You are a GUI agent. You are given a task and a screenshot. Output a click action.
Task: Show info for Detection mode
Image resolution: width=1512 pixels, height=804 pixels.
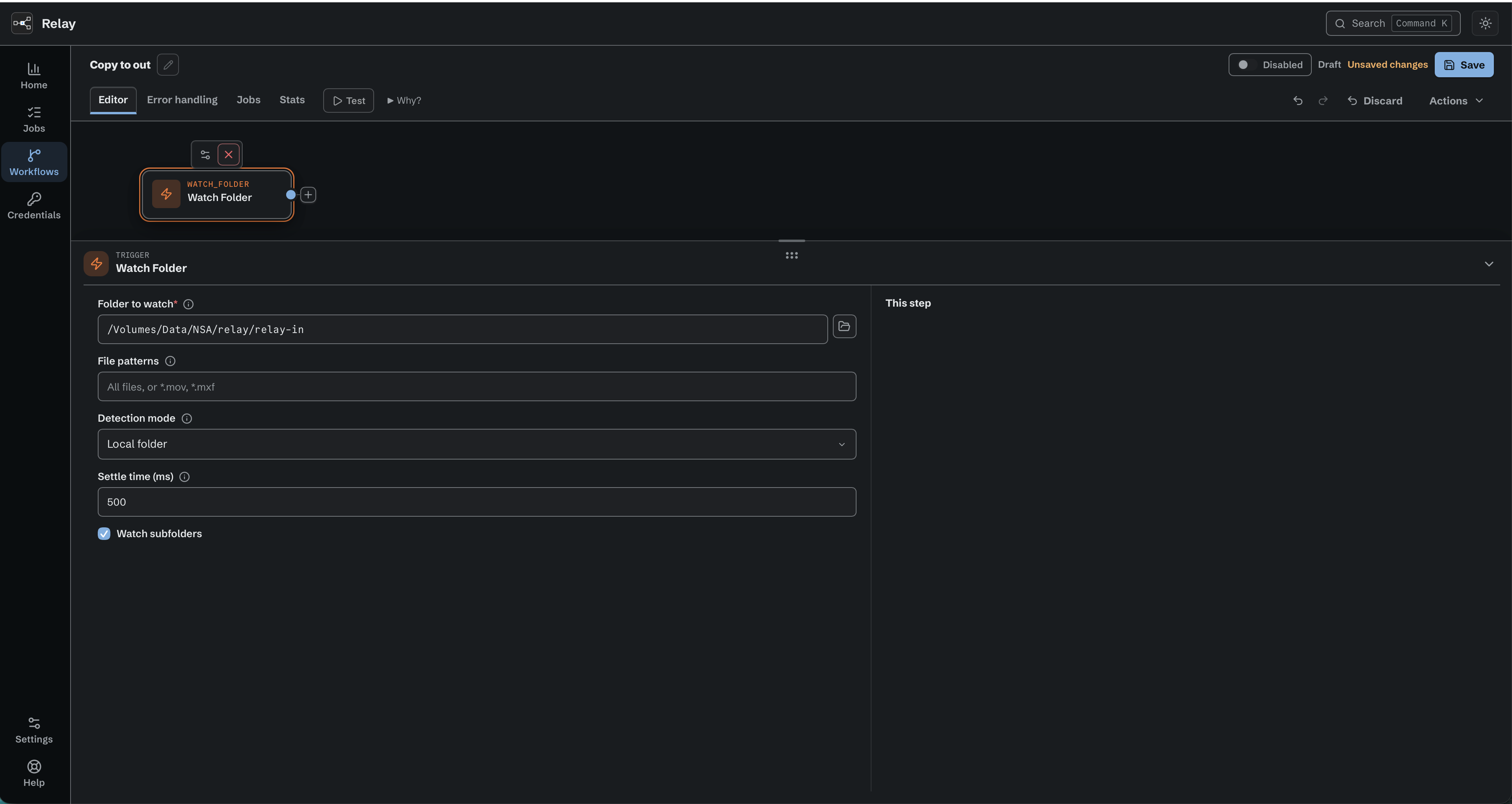(187, 419)
